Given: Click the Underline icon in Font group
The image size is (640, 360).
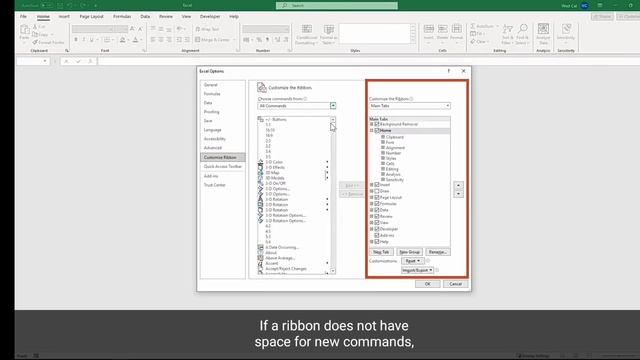Looking at the screenshot, I should click(x=91, y=40).
